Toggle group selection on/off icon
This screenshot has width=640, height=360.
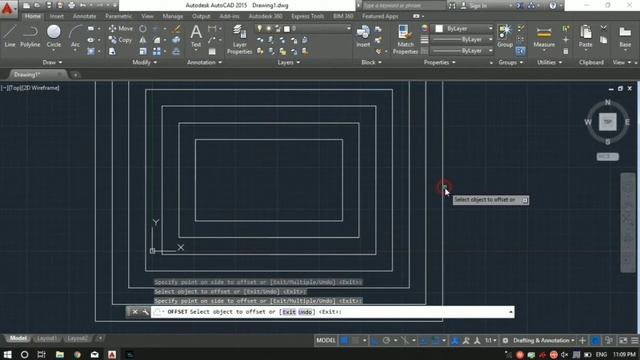coord(521,51)
